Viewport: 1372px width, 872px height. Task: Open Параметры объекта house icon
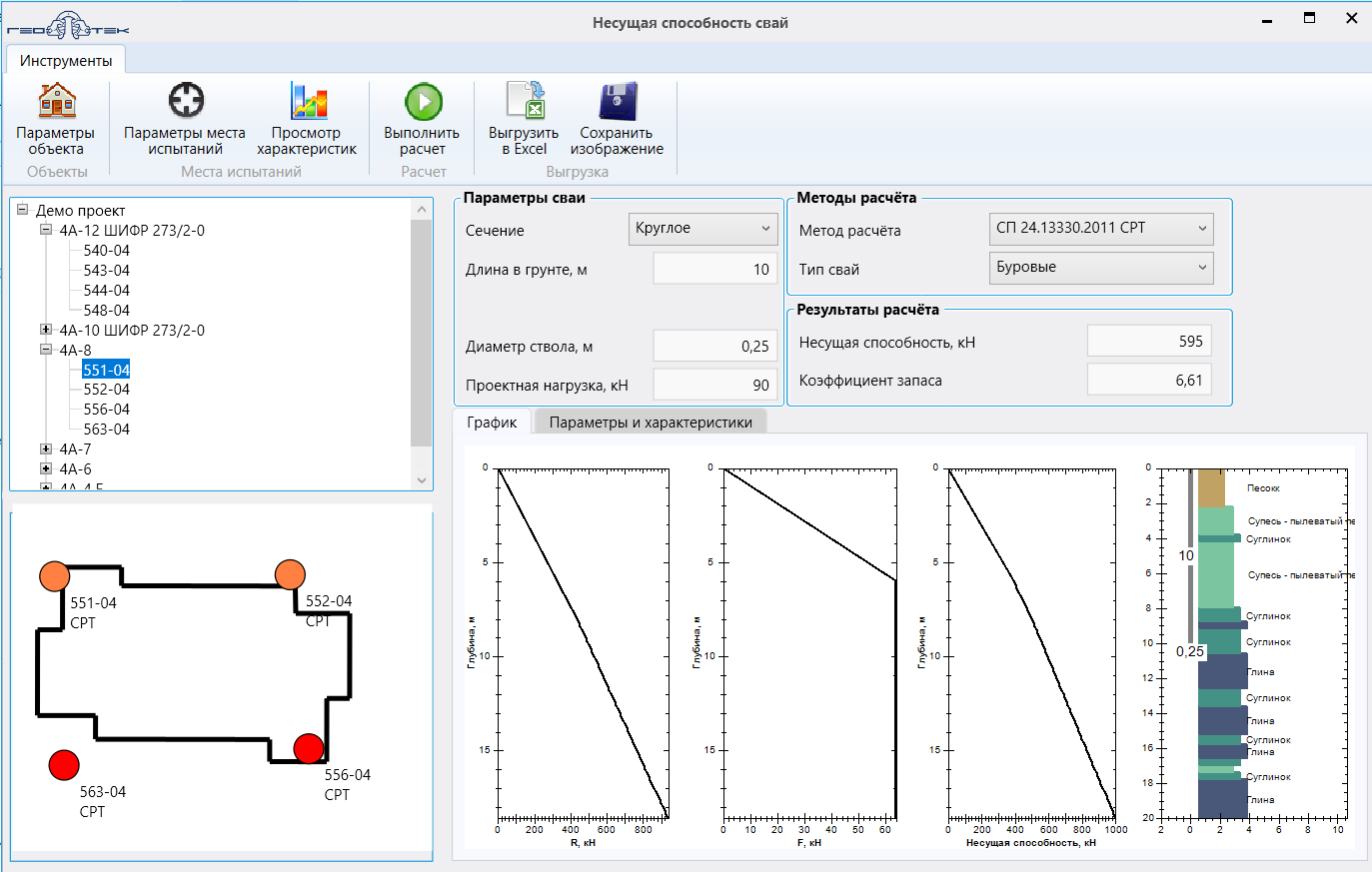click(x=56, y=101)
